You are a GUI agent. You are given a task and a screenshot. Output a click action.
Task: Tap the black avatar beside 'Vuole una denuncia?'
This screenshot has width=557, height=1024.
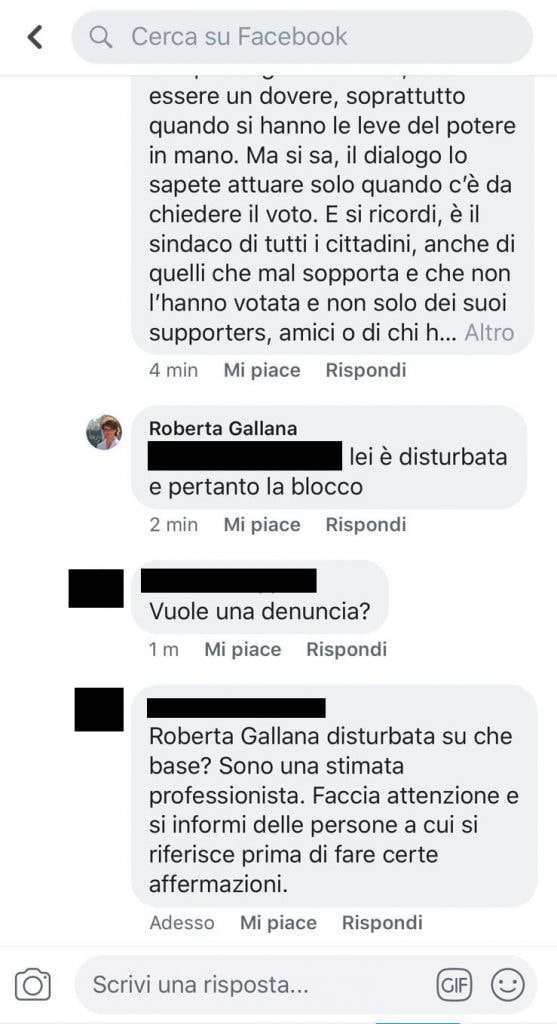(96, 588)
